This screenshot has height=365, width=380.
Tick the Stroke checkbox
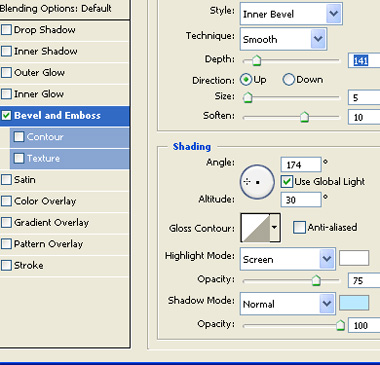6,266
